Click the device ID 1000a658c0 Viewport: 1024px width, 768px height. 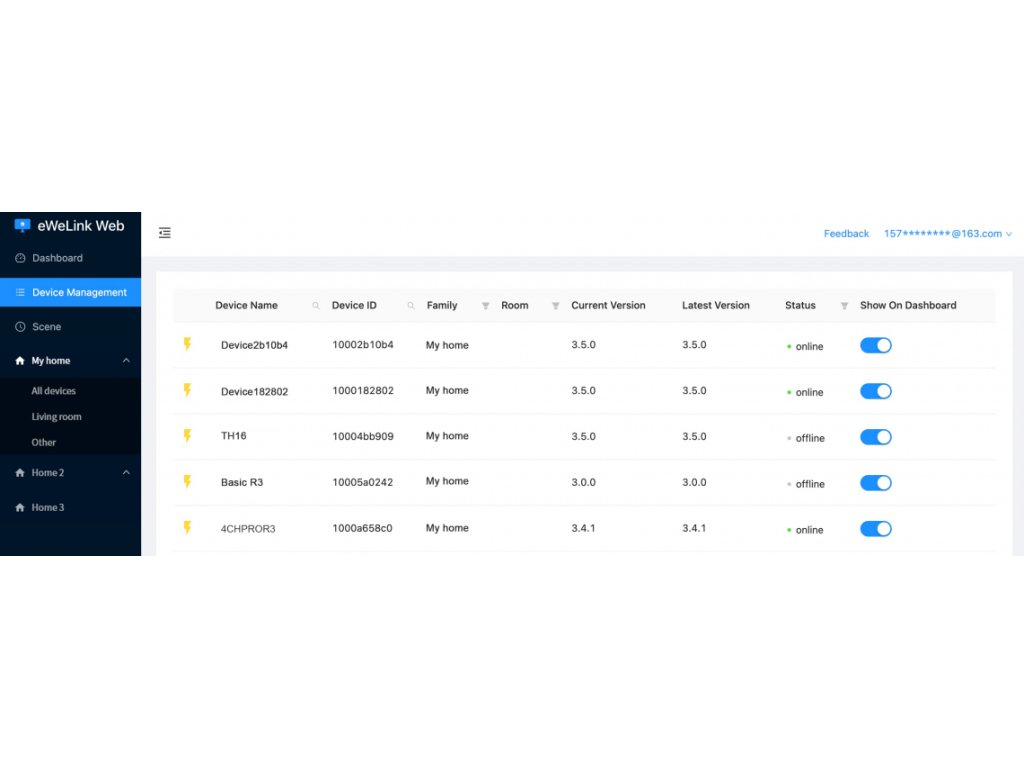tap(362, 528)
